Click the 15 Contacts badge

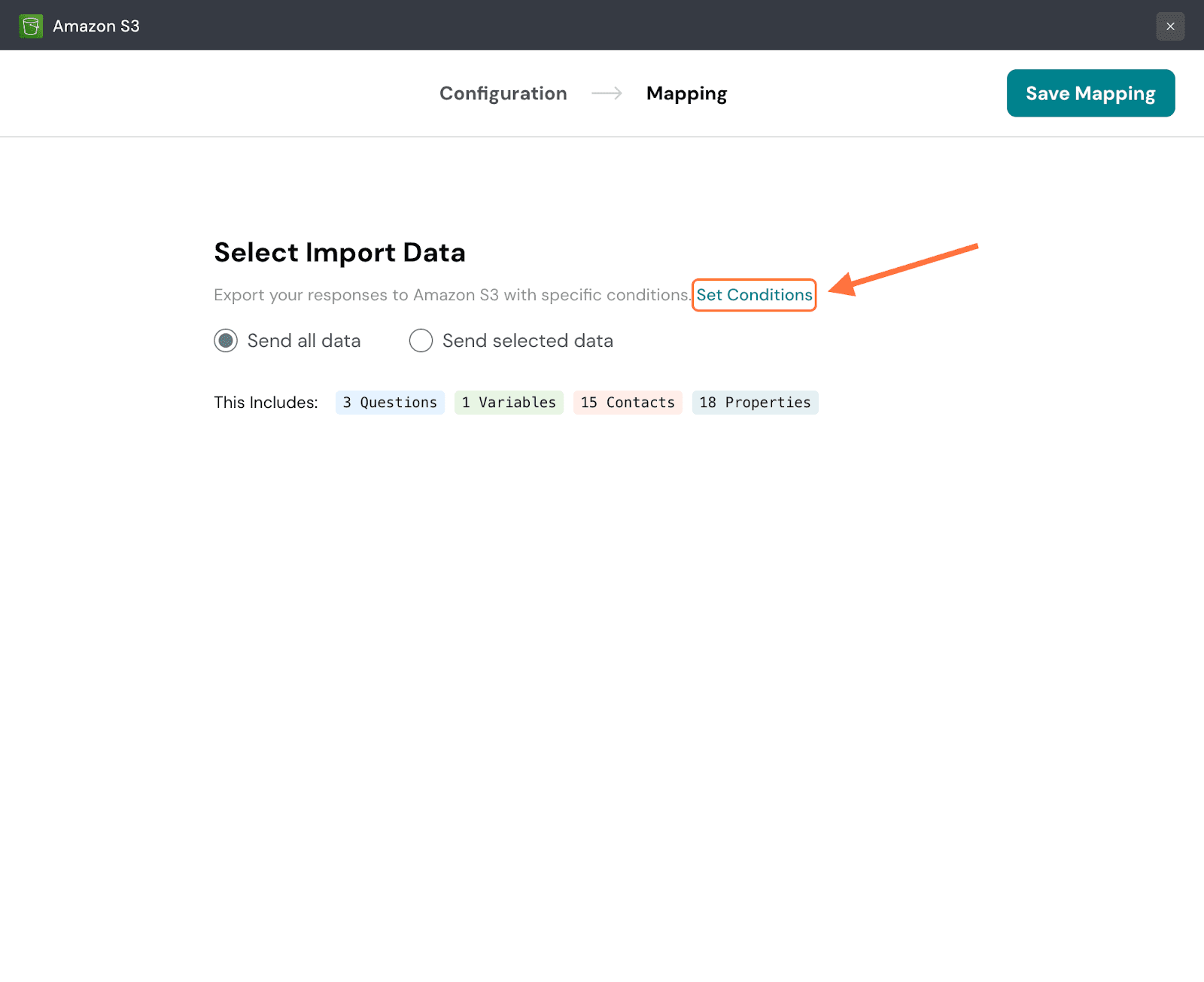tap(628, 403)
